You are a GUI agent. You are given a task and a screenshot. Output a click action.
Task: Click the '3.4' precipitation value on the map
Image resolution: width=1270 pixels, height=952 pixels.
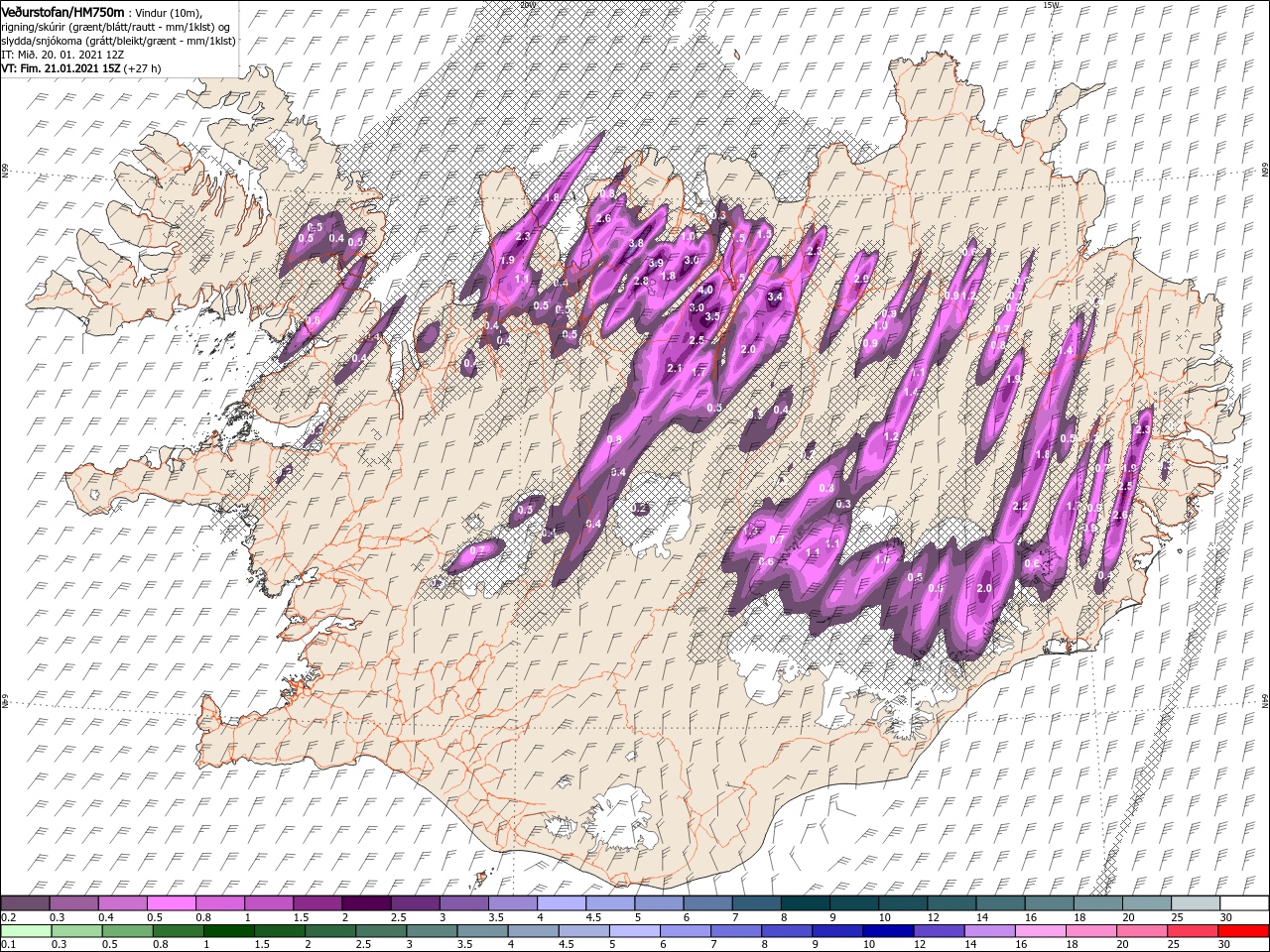click(775, 297)
